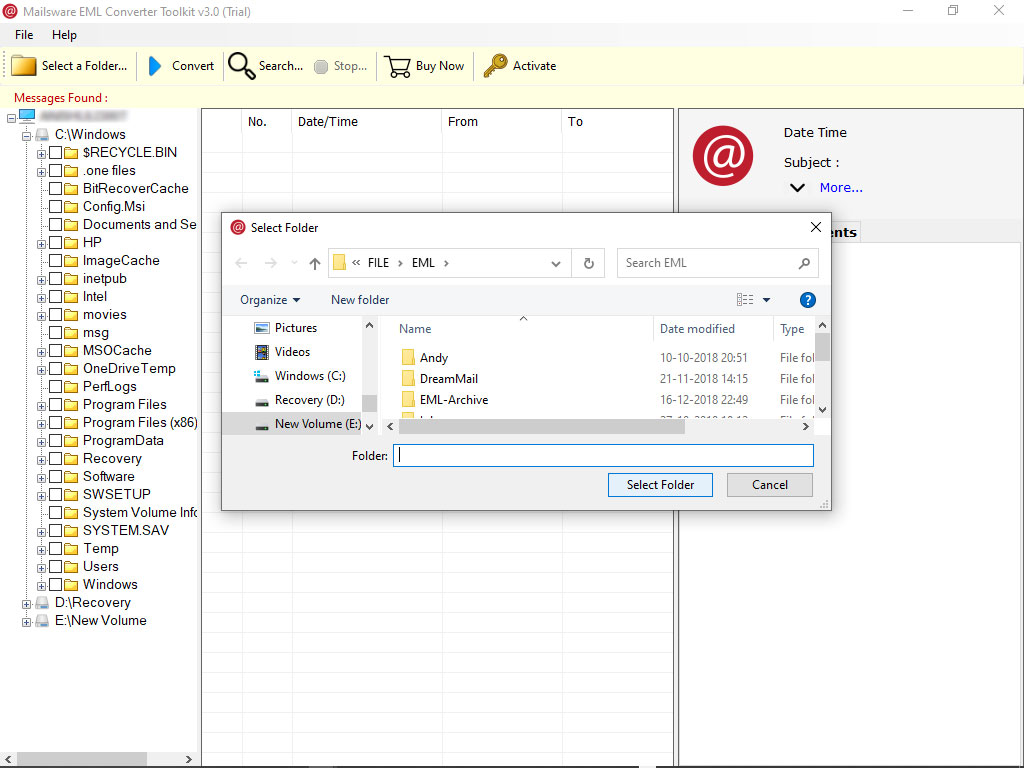Viewport: 1024px width, 768px height.
Task: Click the Select Folder button
Action: point(660,485)
